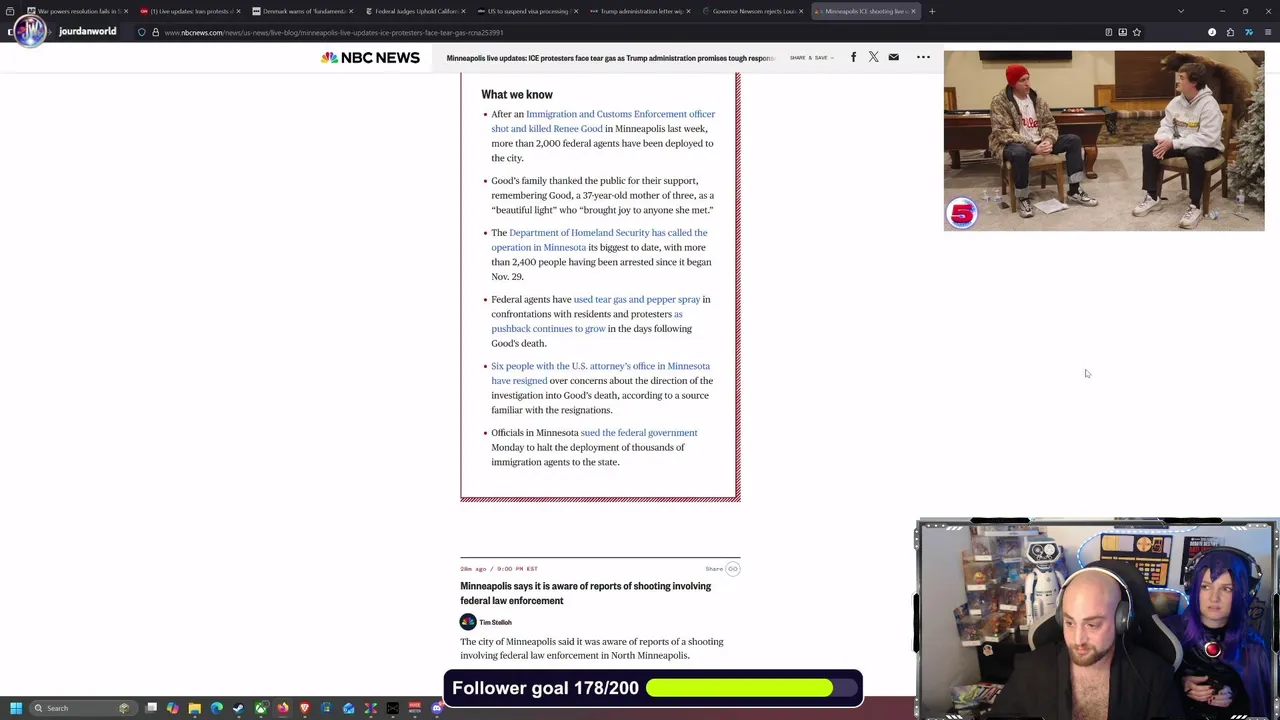Switch to Federal Judges Uphold California tab
Image resolution: width=1280 pixels, height=720 pixels.
[414, 11]
